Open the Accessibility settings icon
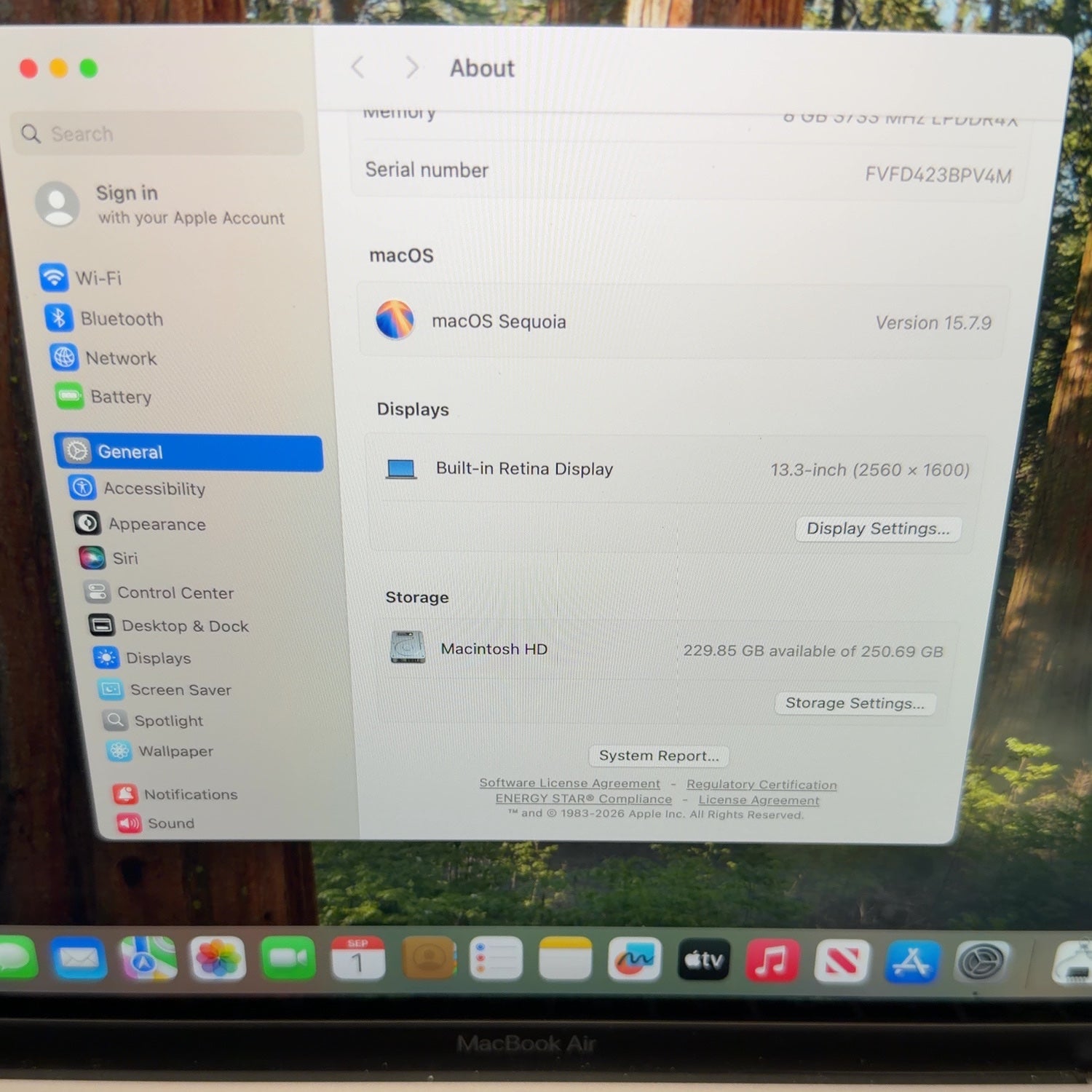Viewport: 1092px width, 1092px height. (82, 488)
